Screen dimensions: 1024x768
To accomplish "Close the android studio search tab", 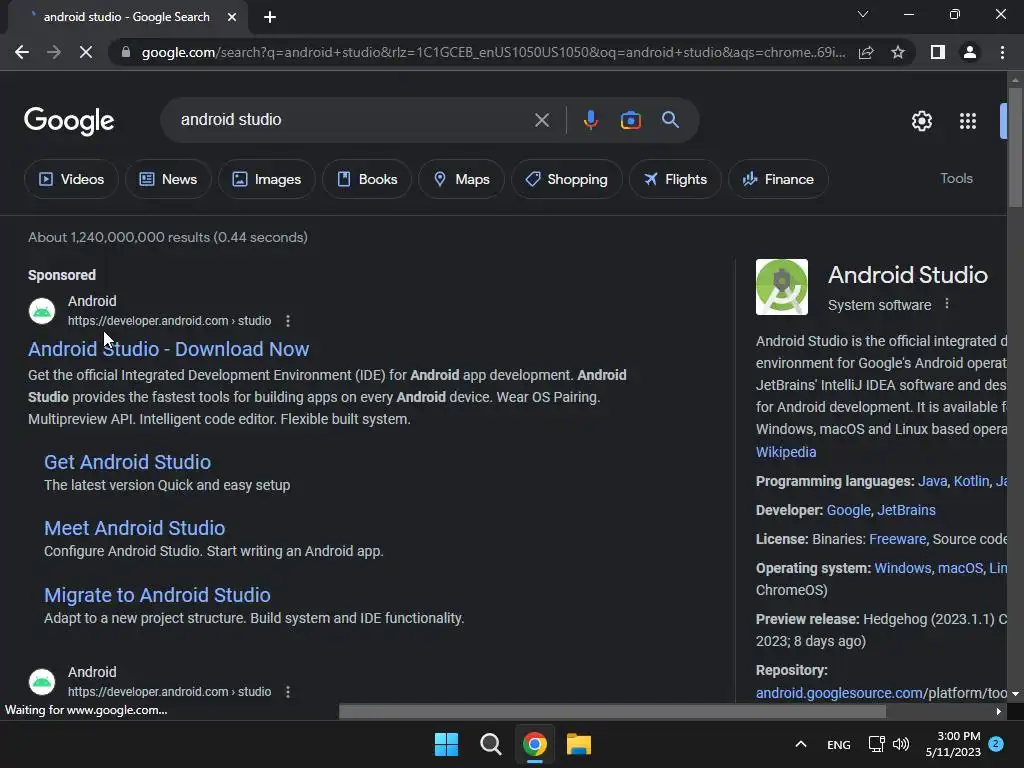I will click(x=232, y=17).
